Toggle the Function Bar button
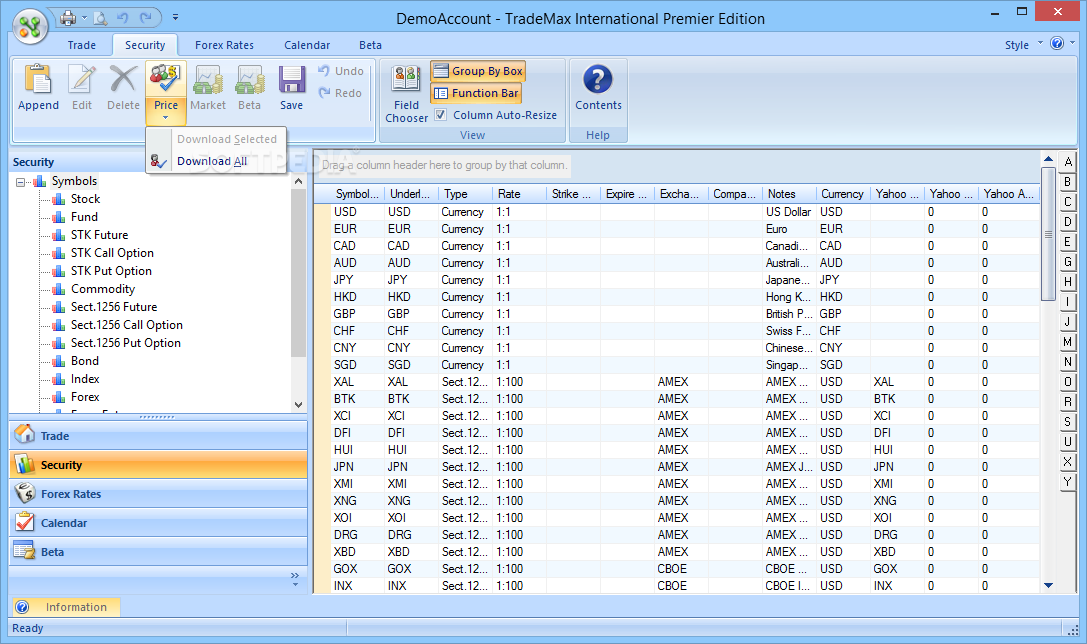 click(x=476, y=93)
